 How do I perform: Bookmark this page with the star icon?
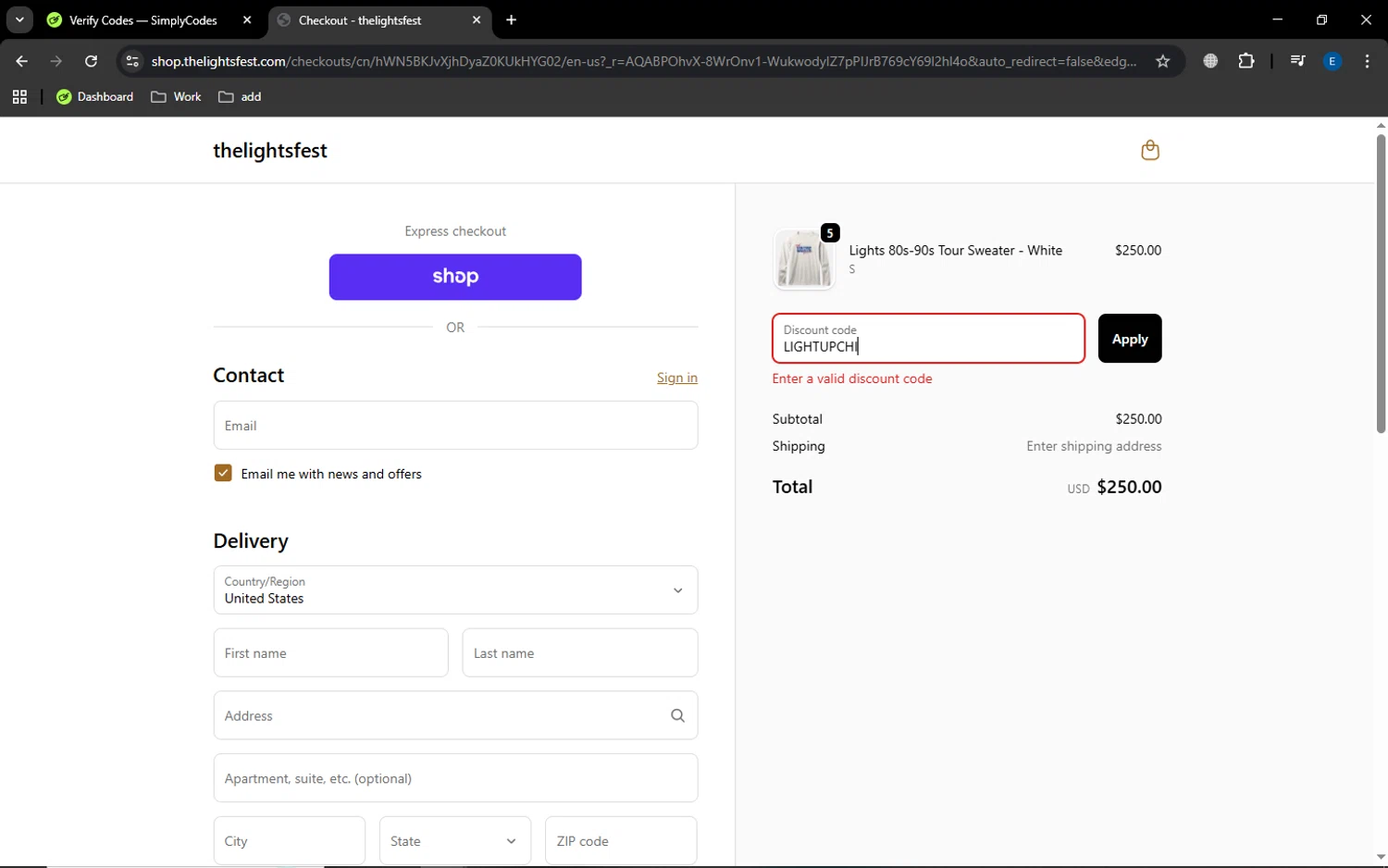tap(1163, 61)
